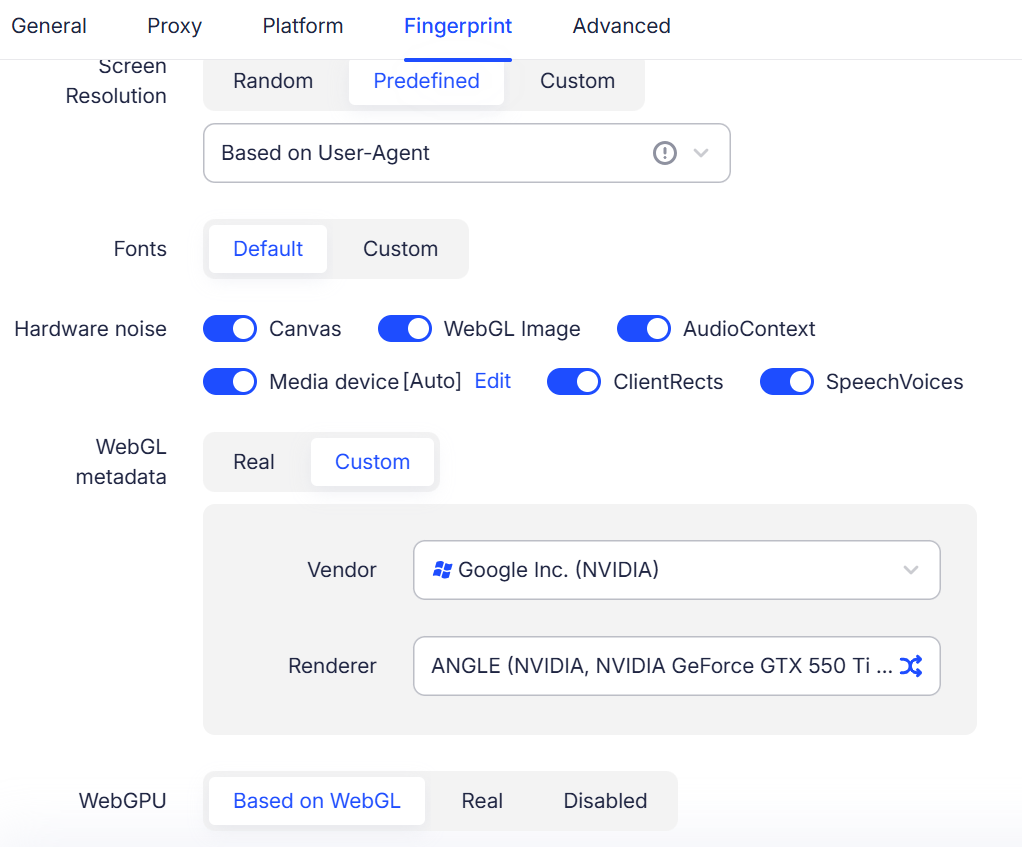
Task: Disable the WebGL Image noise toggle
Action: click(405, 329)
